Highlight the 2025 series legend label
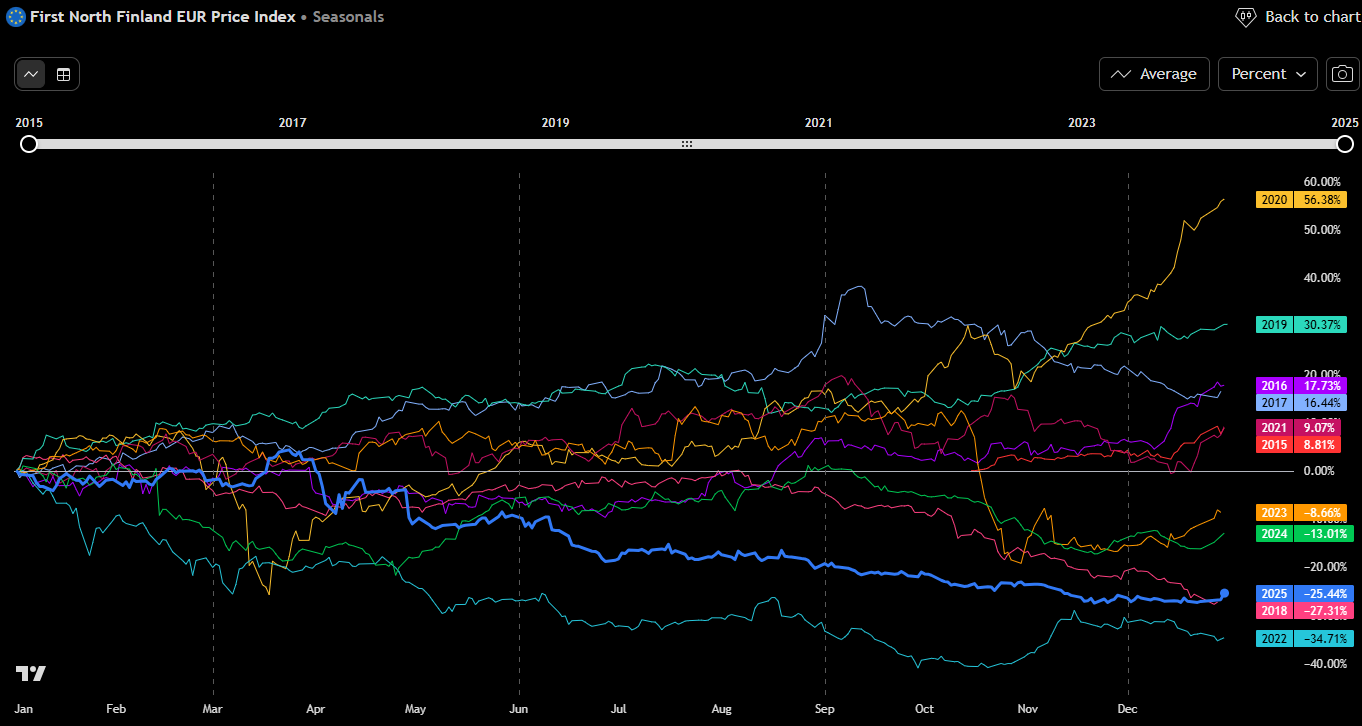Image resolution: width=1362 pixels, height=726 pixels. coord(1274,594)
